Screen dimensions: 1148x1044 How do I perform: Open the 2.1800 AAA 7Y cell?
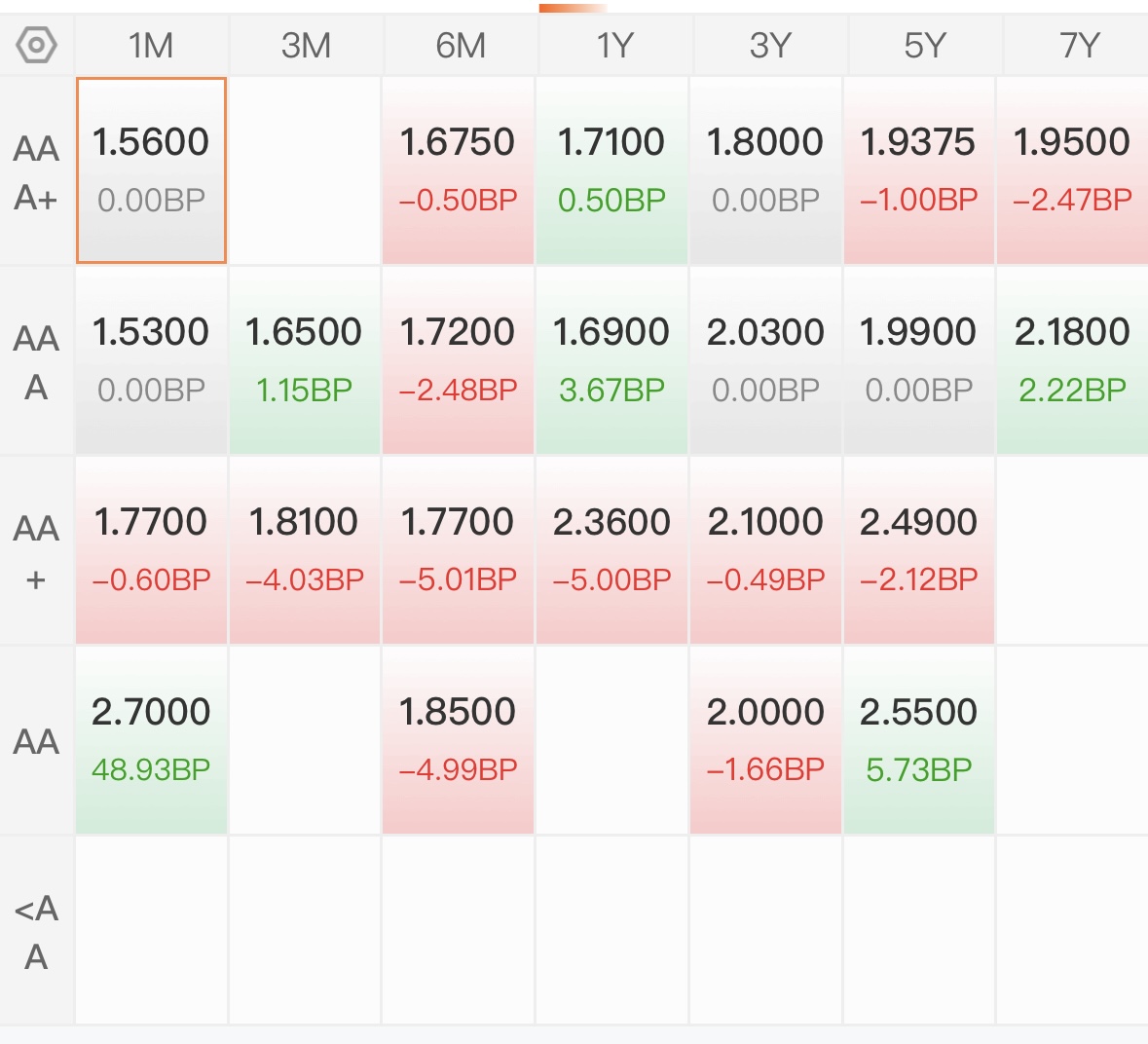pyautogui.click(x=1072, y=360)
